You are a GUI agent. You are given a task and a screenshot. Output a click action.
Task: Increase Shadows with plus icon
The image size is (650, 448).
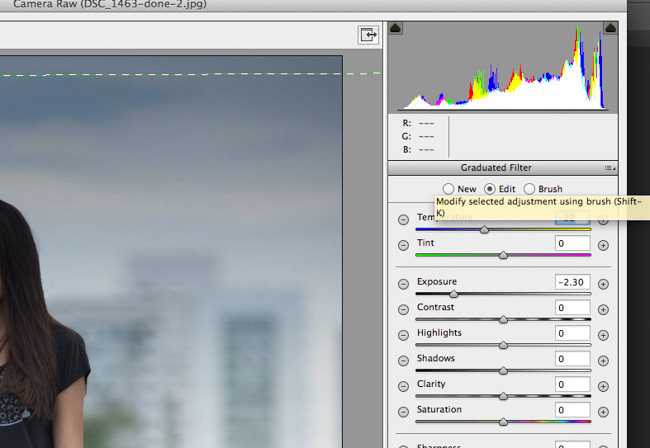[x=603, y=361]
